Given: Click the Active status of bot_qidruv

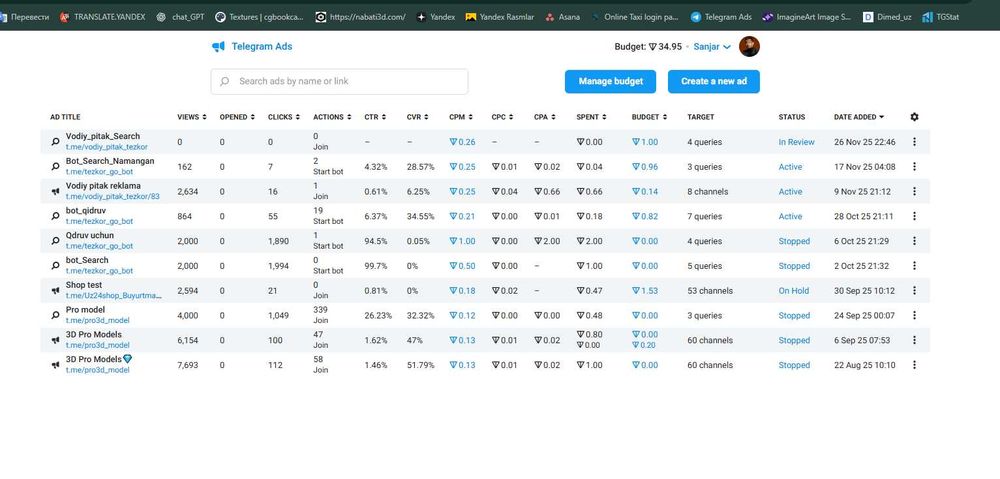Looking at the screenshot, I should pyautogui.click(x=791, y=217).
